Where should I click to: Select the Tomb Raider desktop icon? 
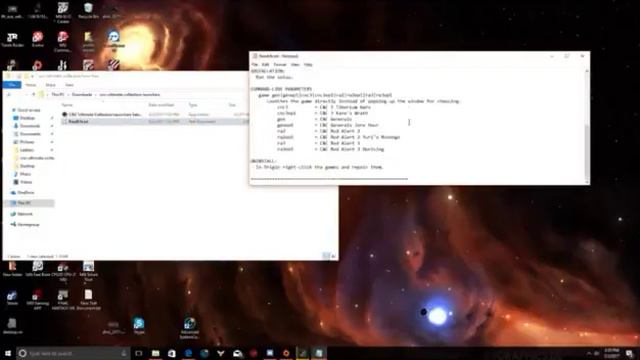[x=12, y=40]
